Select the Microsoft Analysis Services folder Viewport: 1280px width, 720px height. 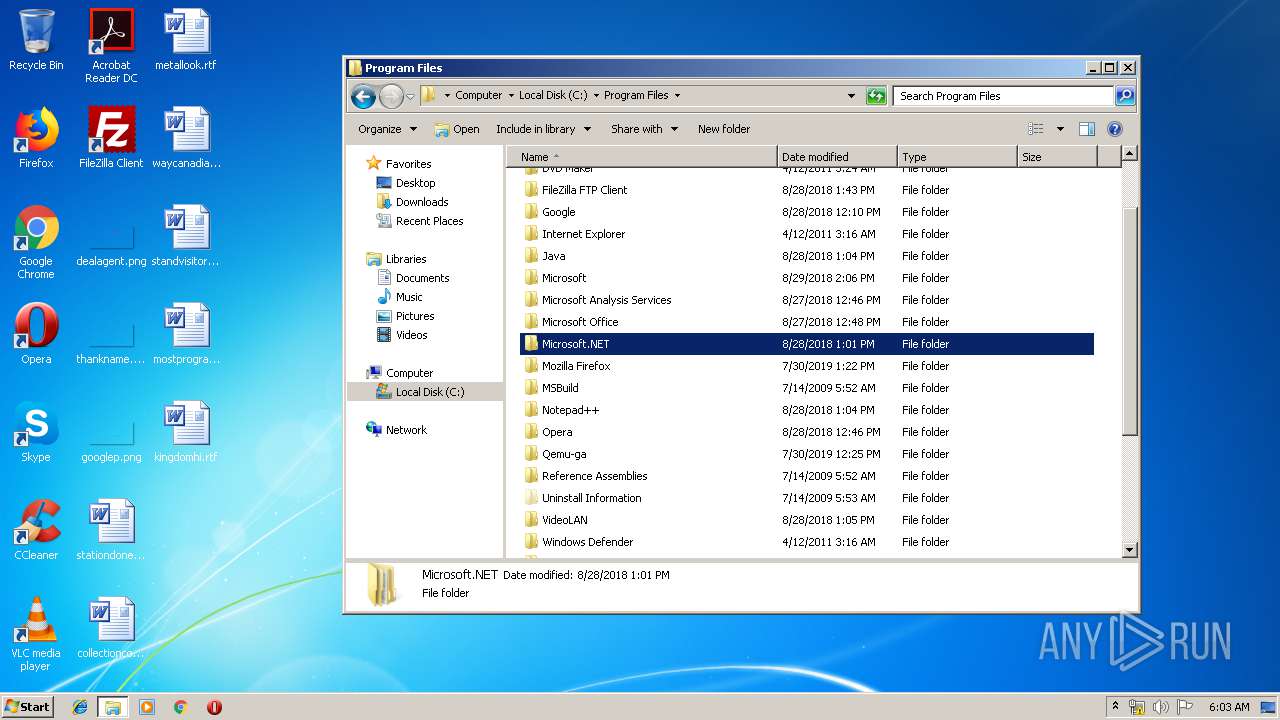click(807, 300)
